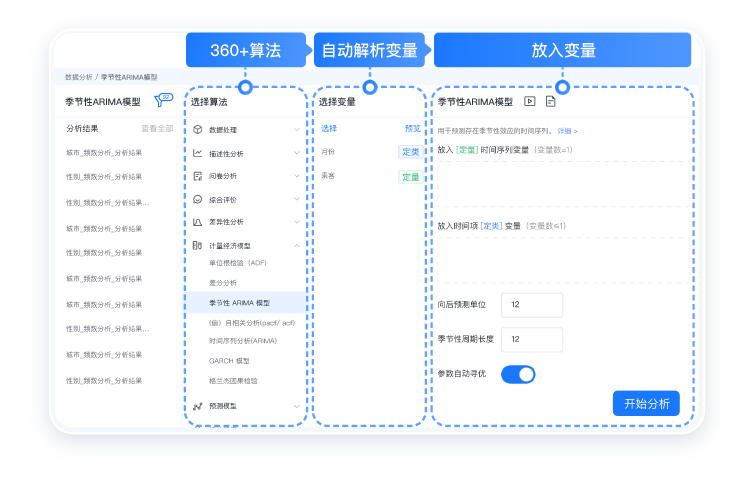The image size is (750, 486).
Task: Click the 时间项 [定类] 变量 drop area
Action: click(x=563, y=260)
